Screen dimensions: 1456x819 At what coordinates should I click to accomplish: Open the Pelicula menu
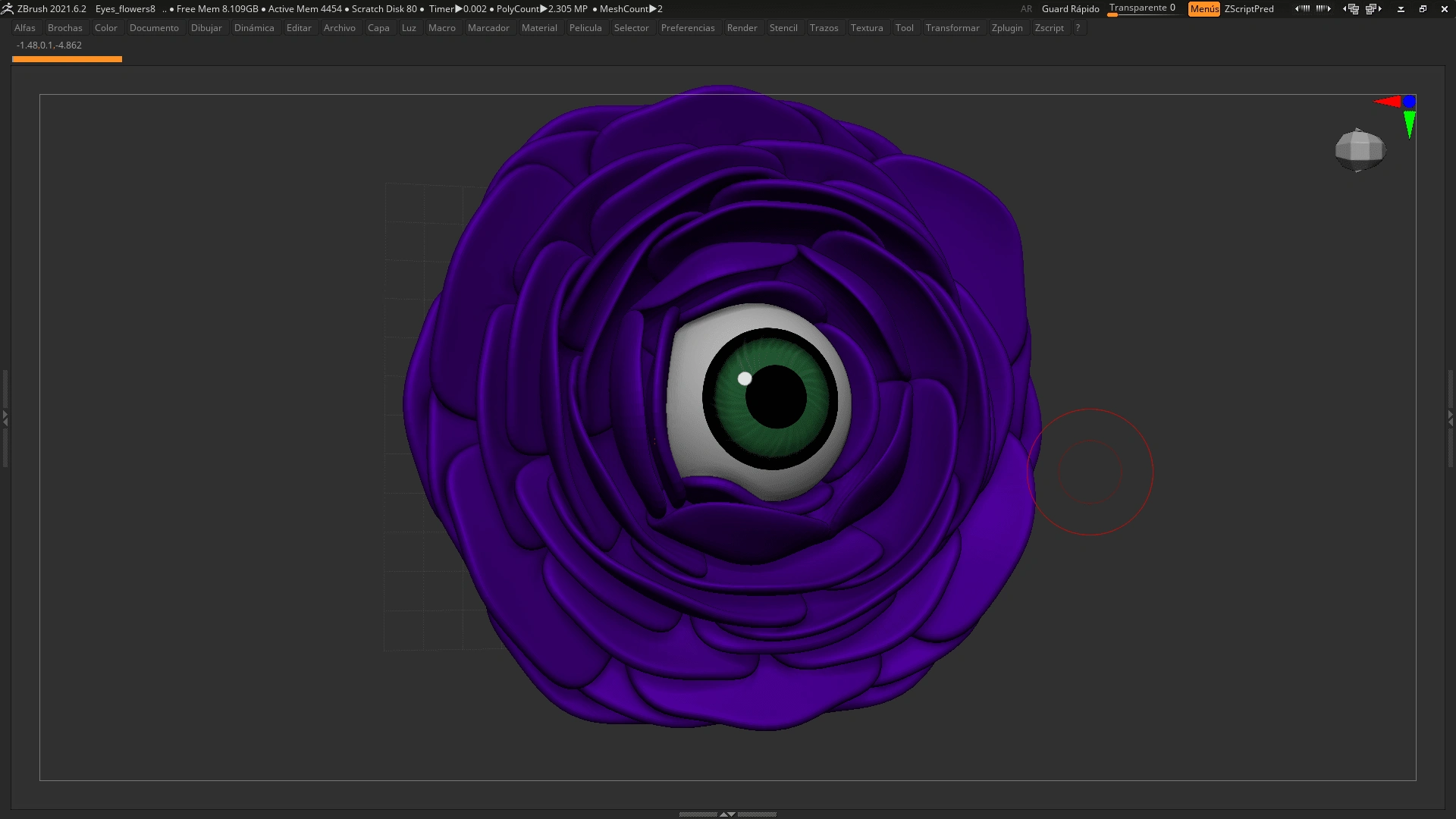coord(585,28)
